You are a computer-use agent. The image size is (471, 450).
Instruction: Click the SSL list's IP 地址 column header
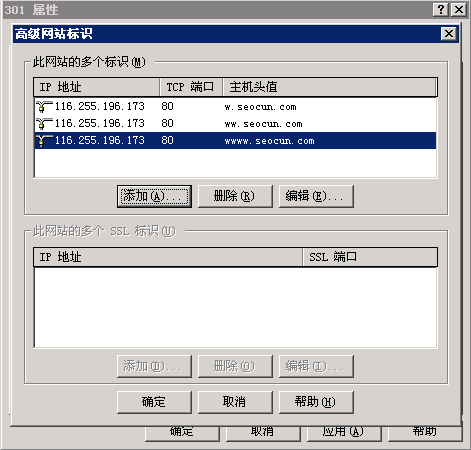tap(168, 257)
